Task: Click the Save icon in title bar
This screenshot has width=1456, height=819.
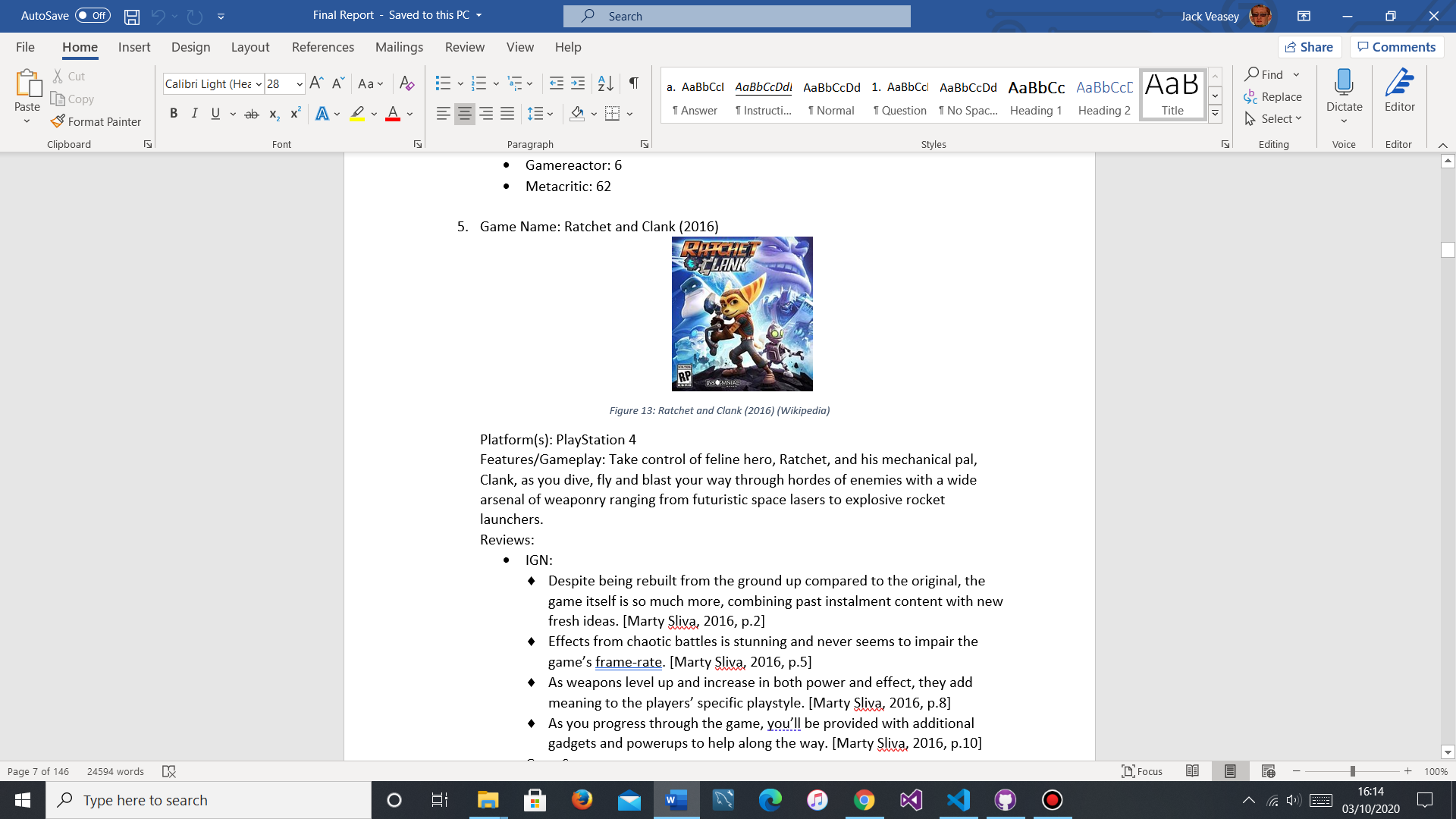Action: [x=132, y=16]
